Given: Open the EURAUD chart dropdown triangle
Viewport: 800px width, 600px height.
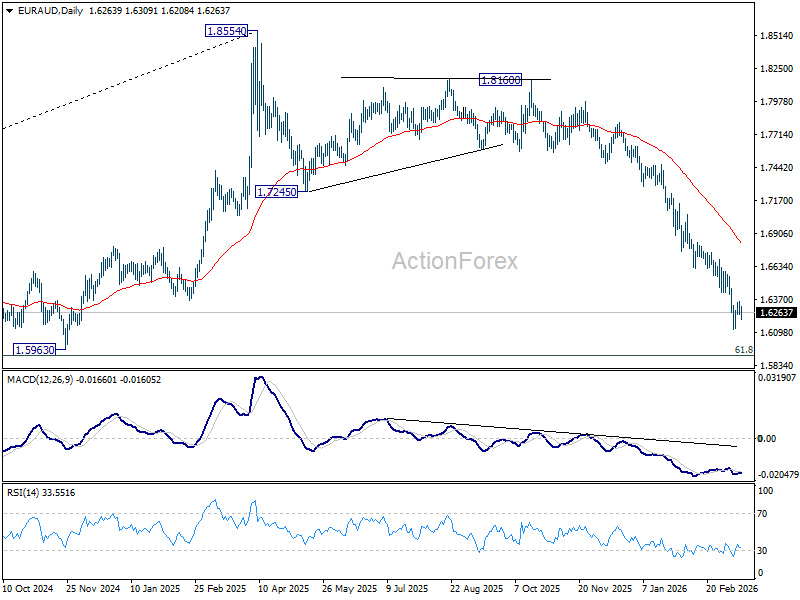Looking at the screenshot, I should pos(10,11).
